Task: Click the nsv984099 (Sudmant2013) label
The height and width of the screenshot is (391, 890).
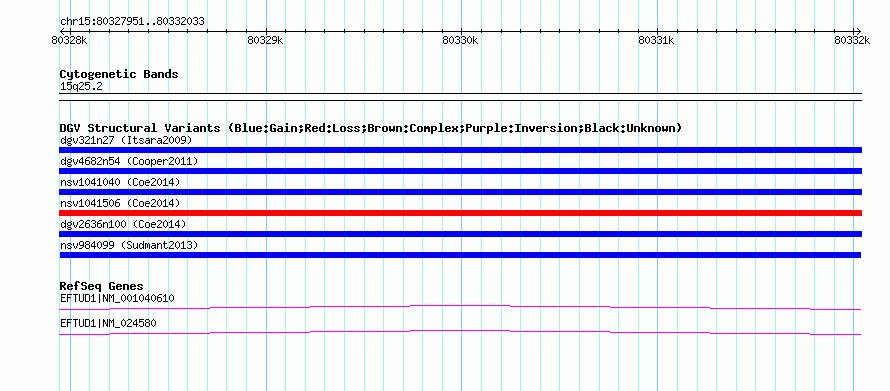Action: coord(129,245)
